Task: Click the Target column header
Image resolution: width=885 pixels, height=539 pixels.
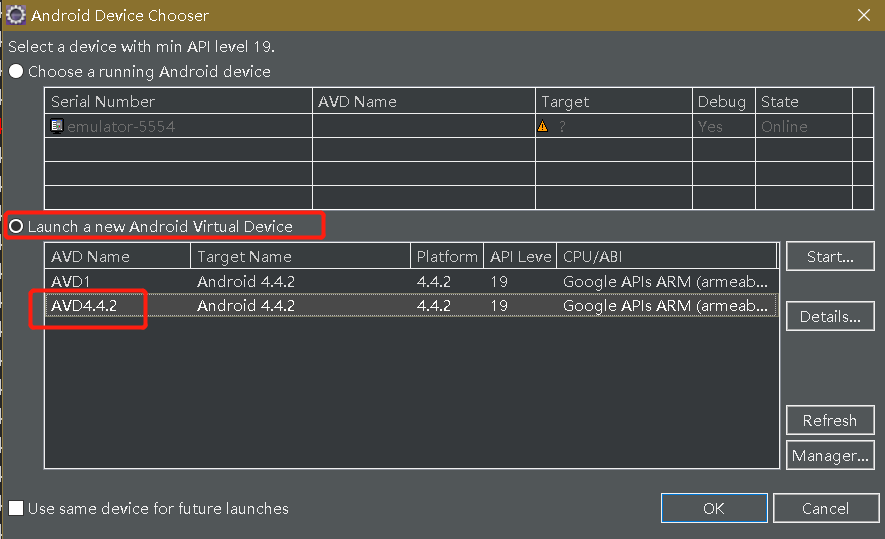Action: click(614, 101)
